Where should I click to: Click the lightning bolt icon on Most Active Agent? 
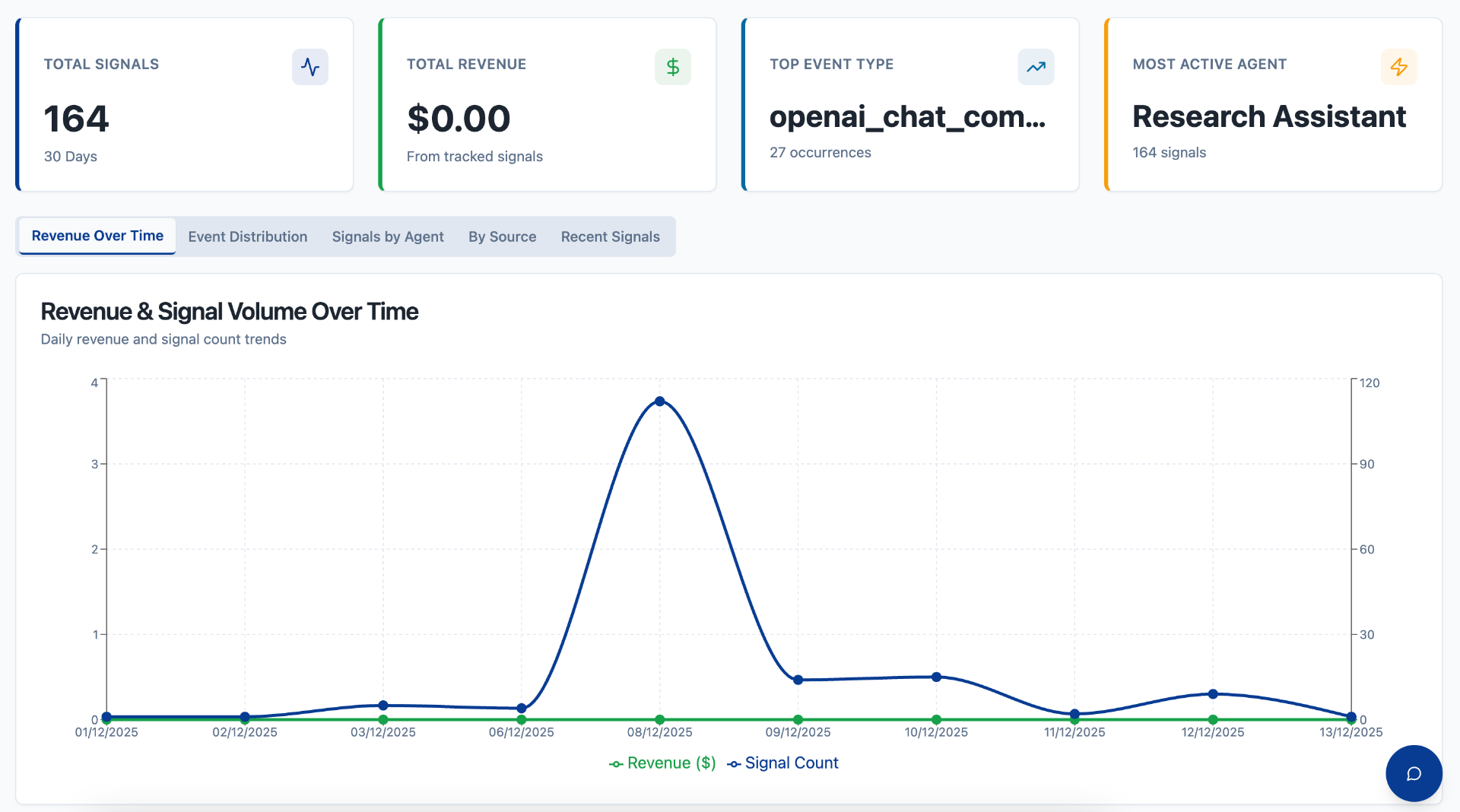click(1399, 67)
